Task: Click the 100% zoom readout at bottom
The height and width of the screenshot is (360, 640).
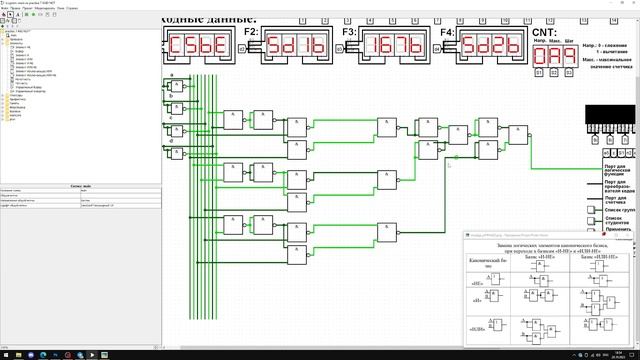Action: (4, 347)
